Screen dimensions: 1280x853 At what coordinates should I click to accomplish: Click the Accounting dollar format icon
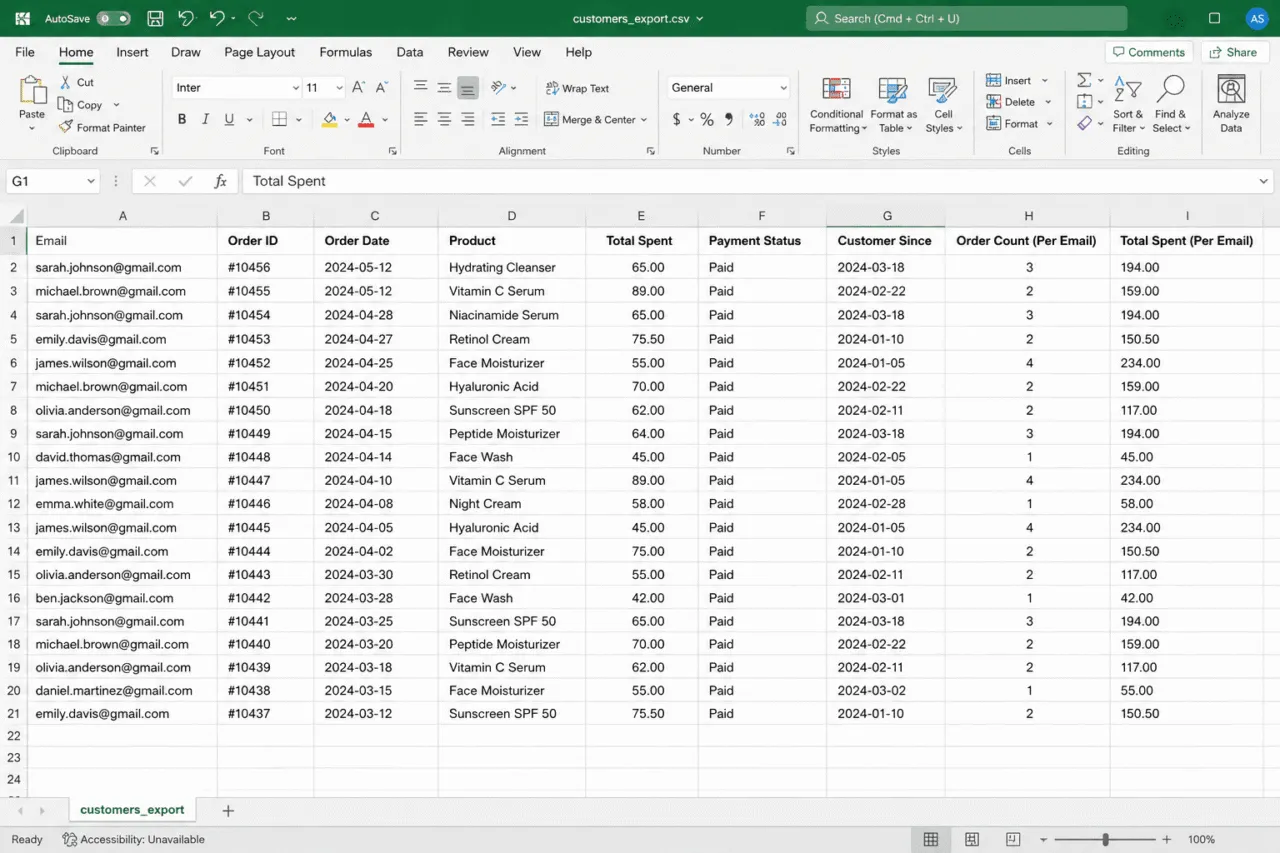[676, 119]
